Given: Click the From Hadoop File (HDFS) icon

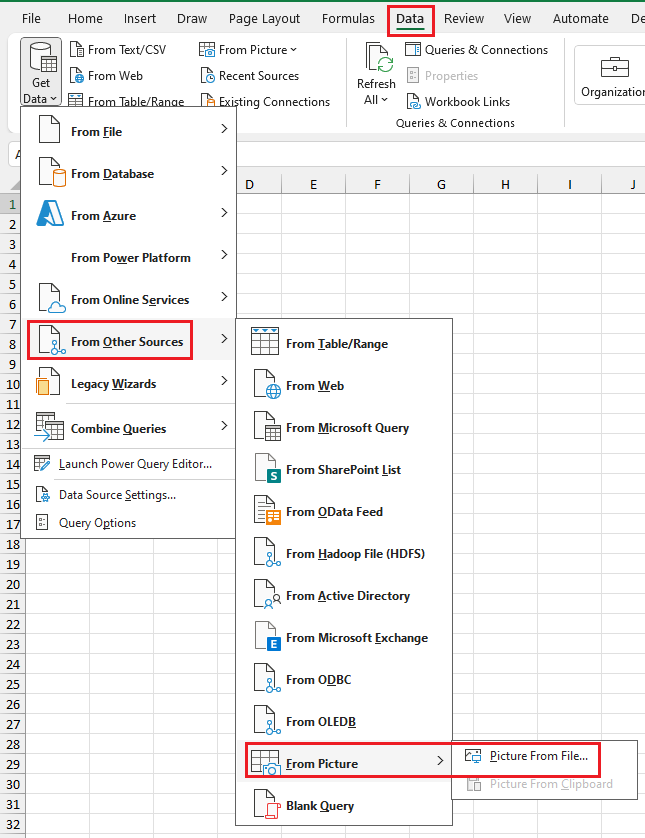Looking at the screenshot, I should (267, 552).
